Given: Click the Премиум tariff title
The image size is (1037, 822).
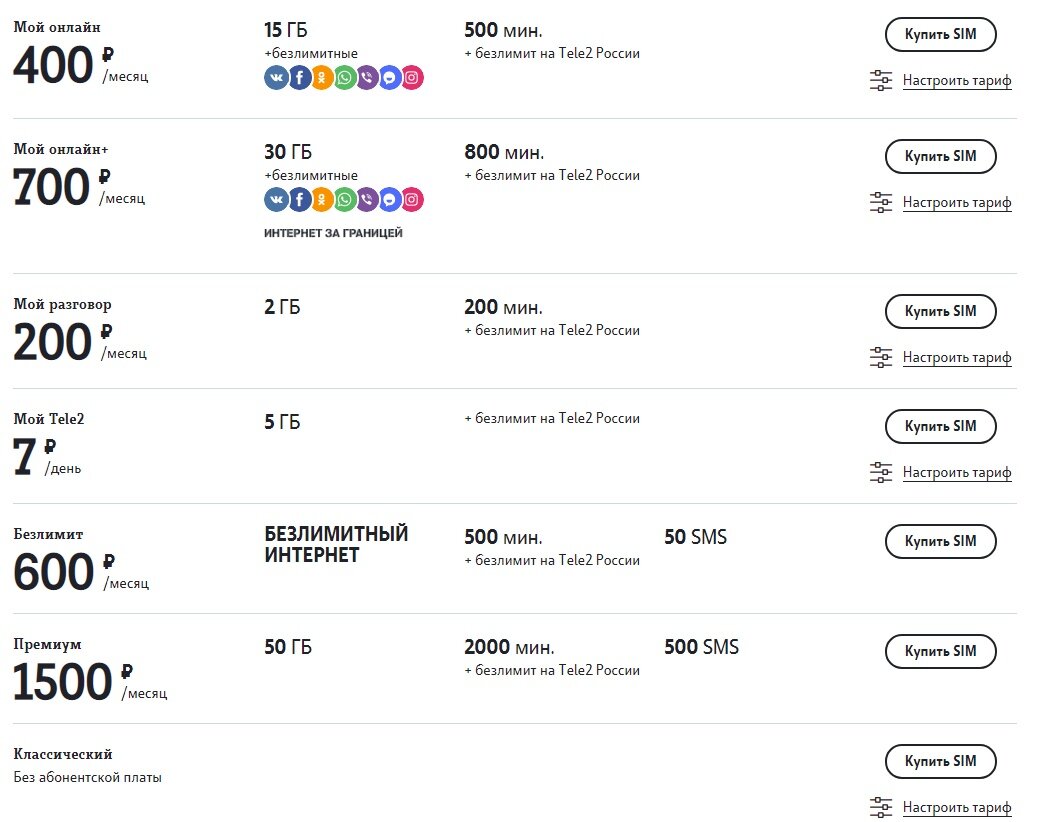Looking at the screenshot, I should point(47,644).
